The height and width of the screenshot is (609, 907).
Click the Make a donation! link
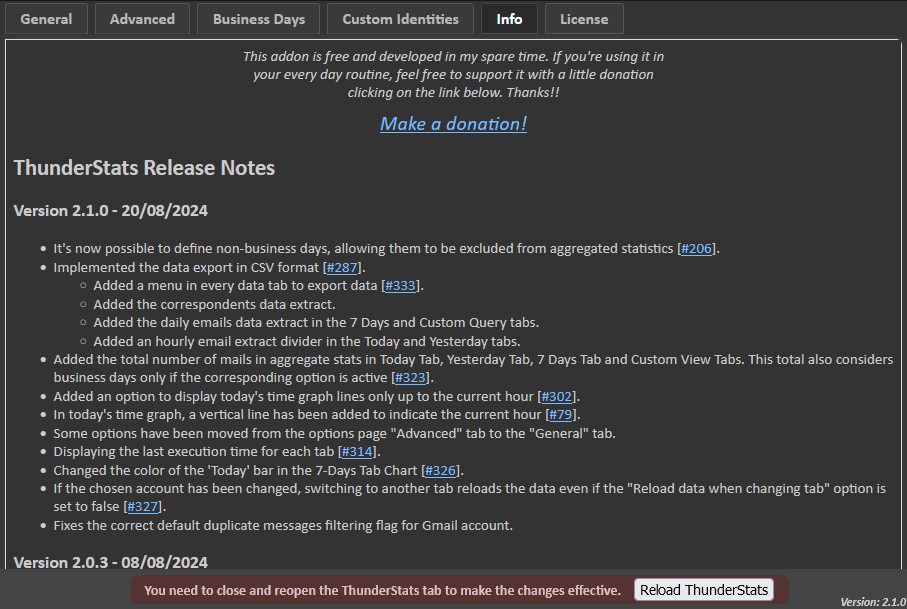tap(454, 124)
